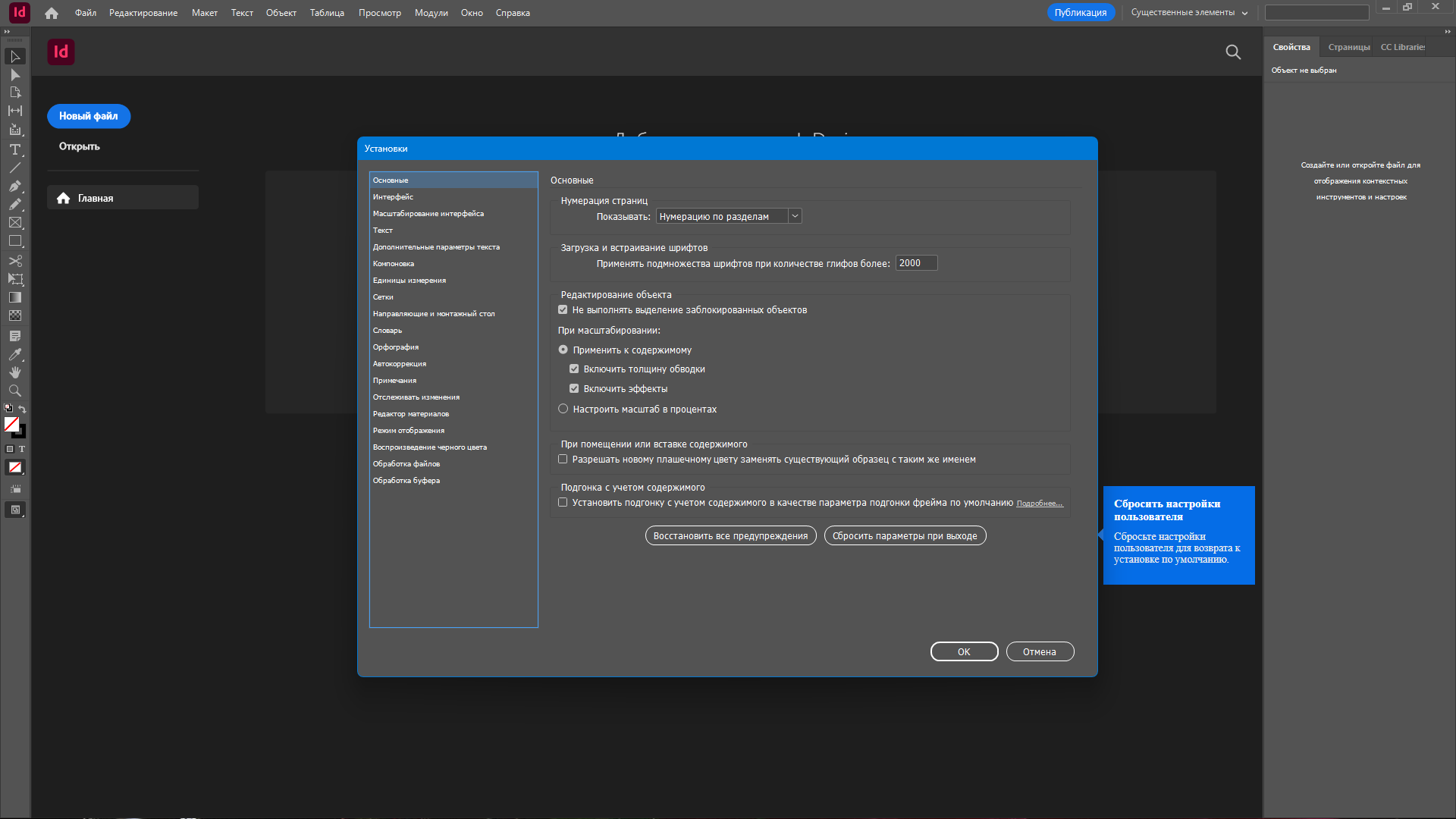
Task: Select the Selection tool
Action: [14, 56]
